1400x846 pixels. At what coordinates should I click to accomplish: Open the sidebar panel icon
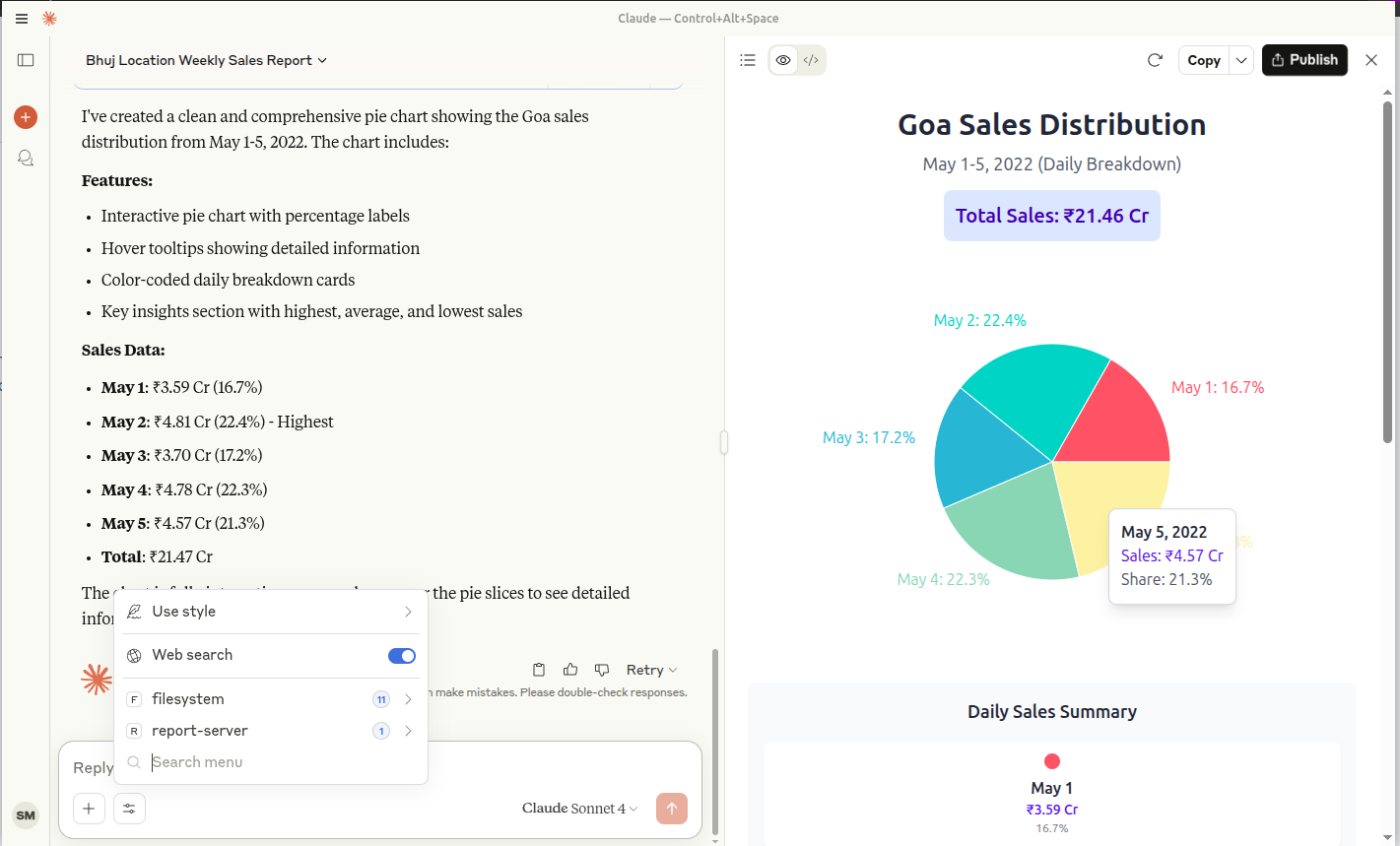coord(26,60)
